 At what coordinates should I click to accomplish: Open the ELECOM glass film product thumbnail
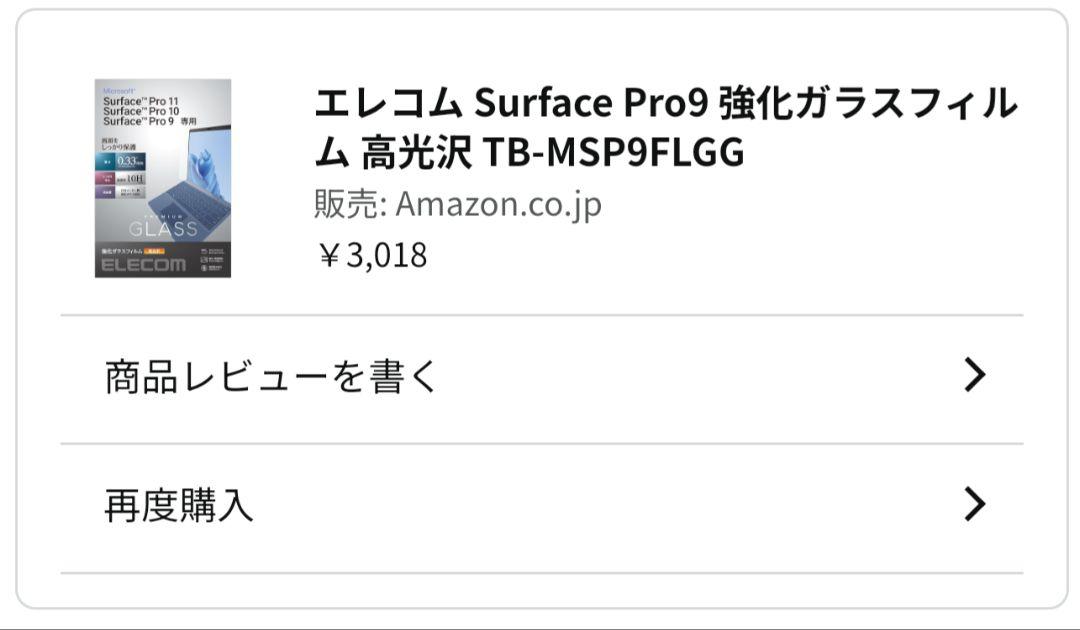tap(163, 178)
